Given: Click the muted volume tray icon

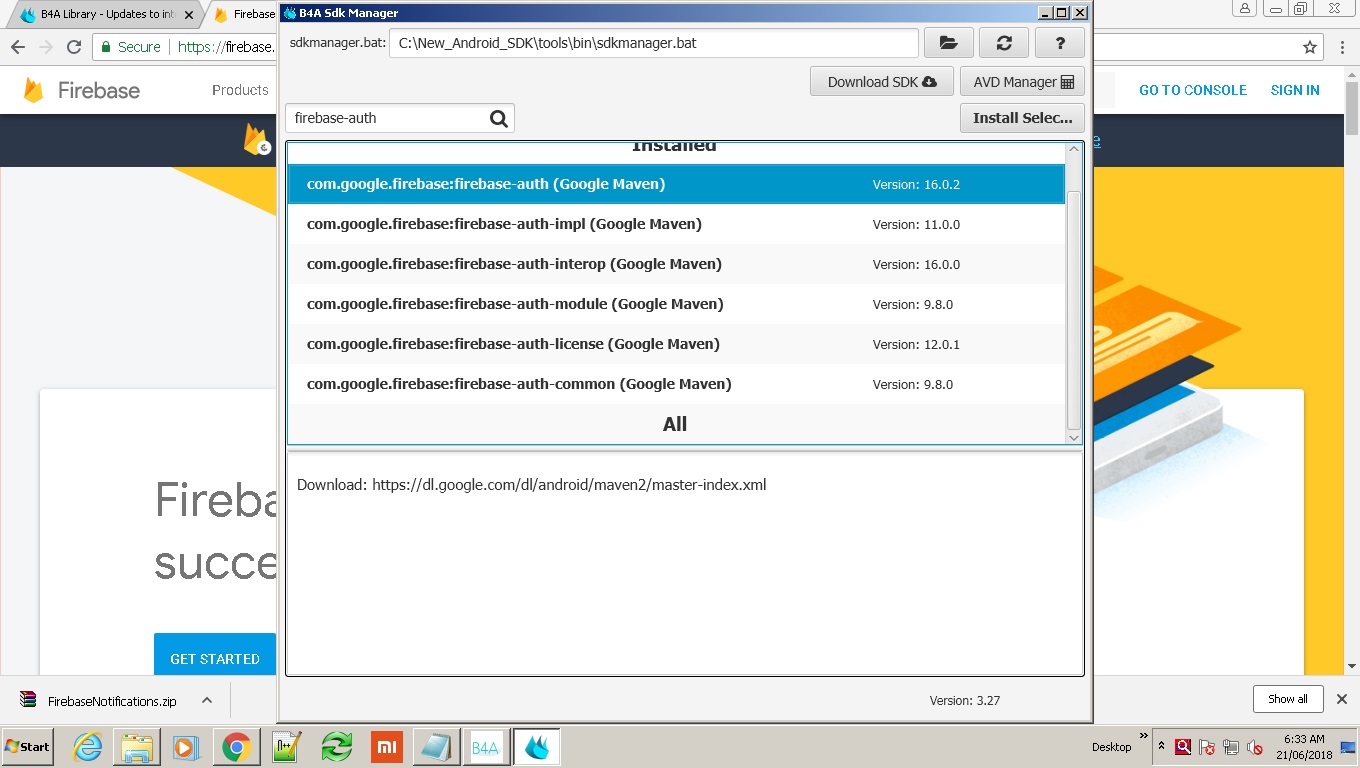Looking at the screenshot, I should (1255, 747).
